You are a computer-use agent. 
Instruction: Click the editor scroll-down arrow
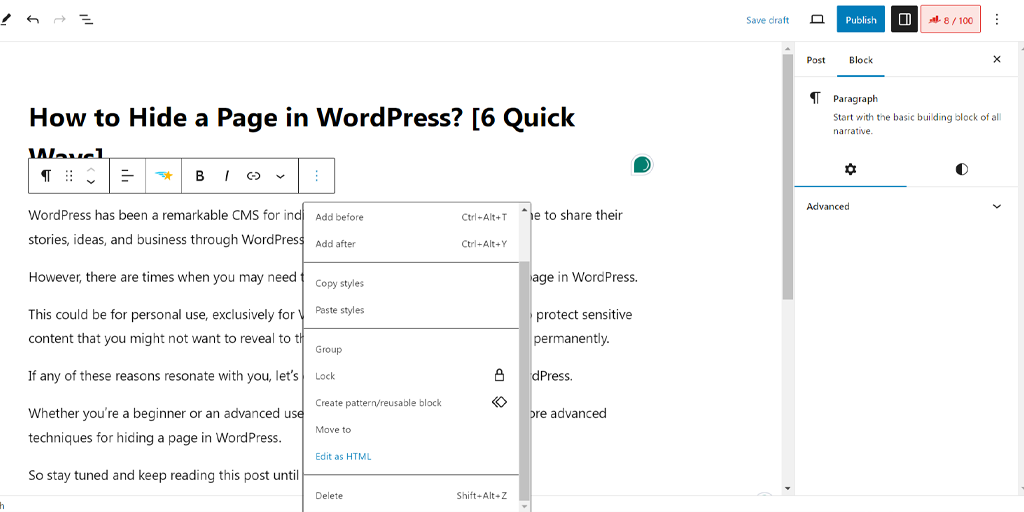[788, 488]
